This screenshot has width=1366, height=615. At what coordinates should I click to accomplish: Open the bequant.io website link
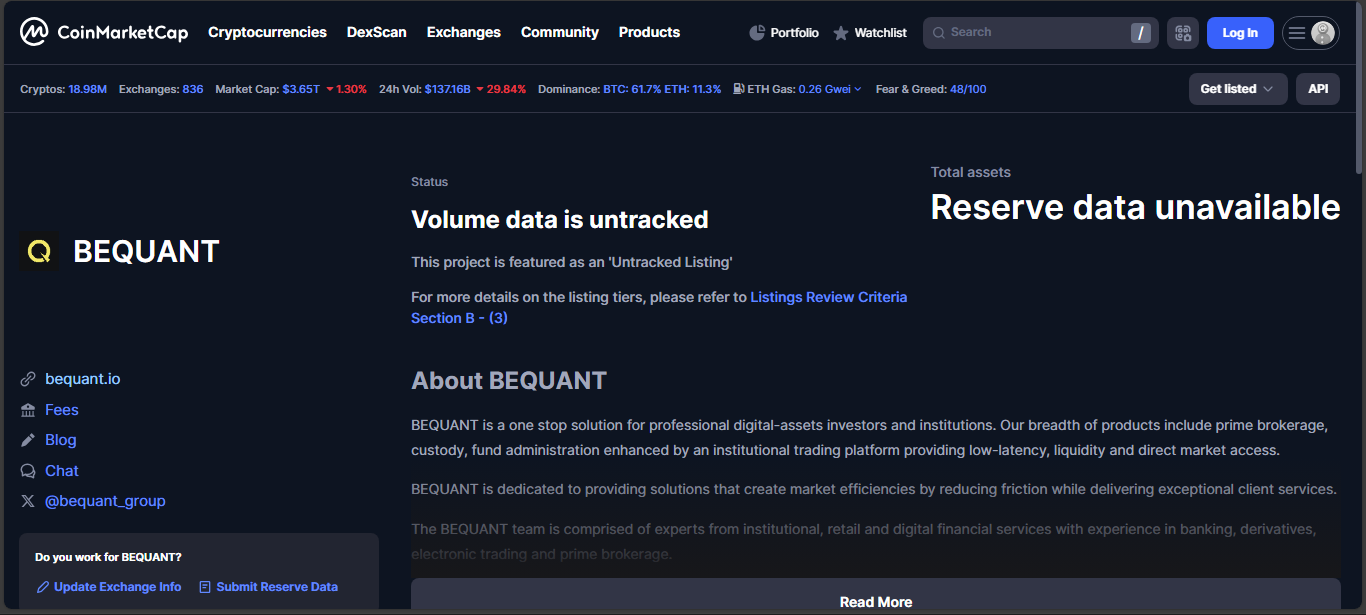pyautogui.click(x=83, y=379)
